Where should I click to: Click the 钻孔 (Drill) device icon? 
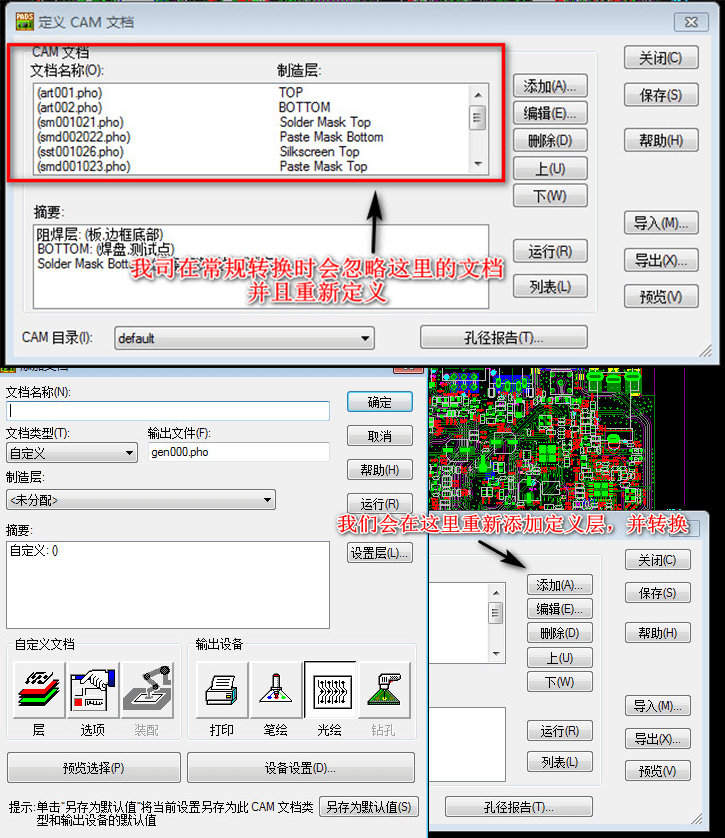tap(384, 691)
